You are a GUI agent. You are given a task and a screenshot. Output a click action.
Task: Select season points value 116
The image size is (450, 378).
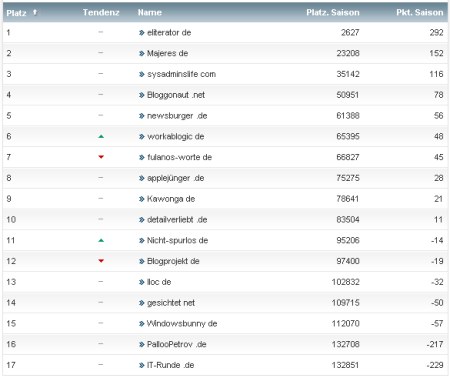436,74
